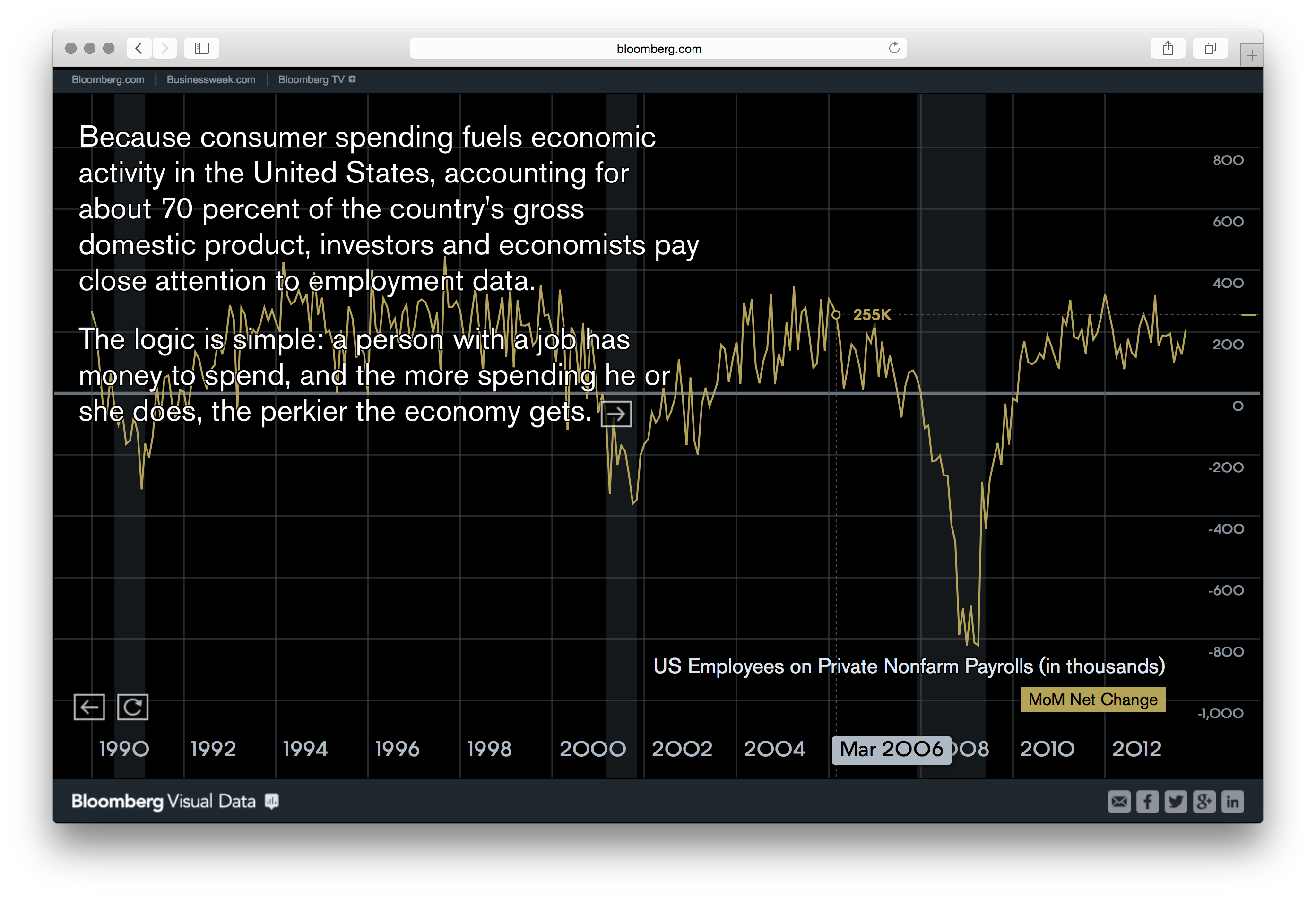Select the back arrow icon below the chart
1316x899 pixels.
tap(89, 707)
